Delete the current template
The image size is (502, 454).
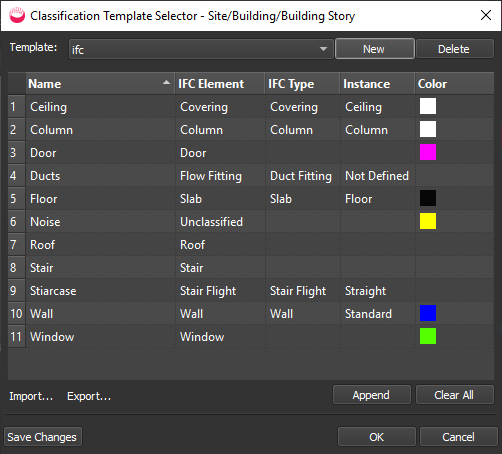click(x=455, y=49)
